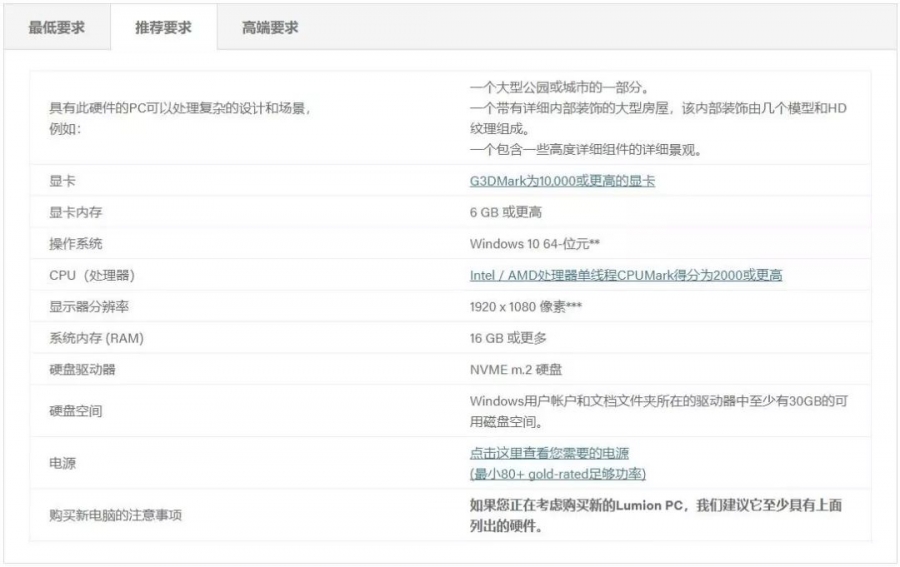Click the 硬盘驱动器 row label

(x=82, y=369)
